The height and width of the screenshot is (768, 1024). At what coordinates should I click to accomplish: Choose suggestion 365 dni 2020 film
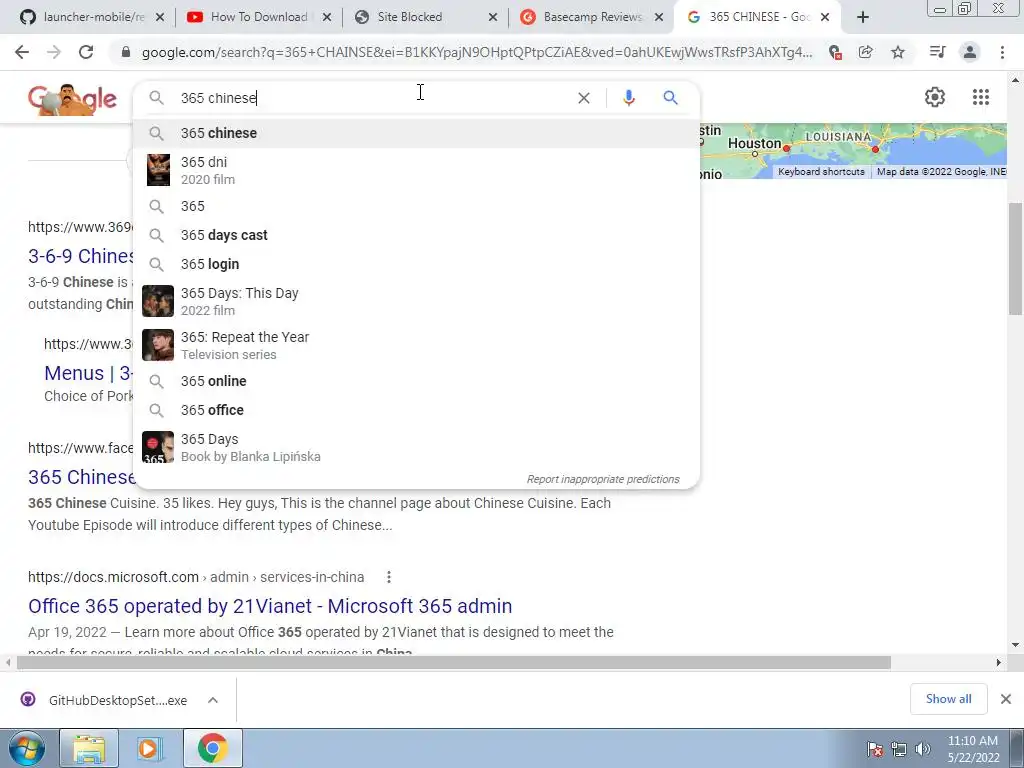click(416, 170)
